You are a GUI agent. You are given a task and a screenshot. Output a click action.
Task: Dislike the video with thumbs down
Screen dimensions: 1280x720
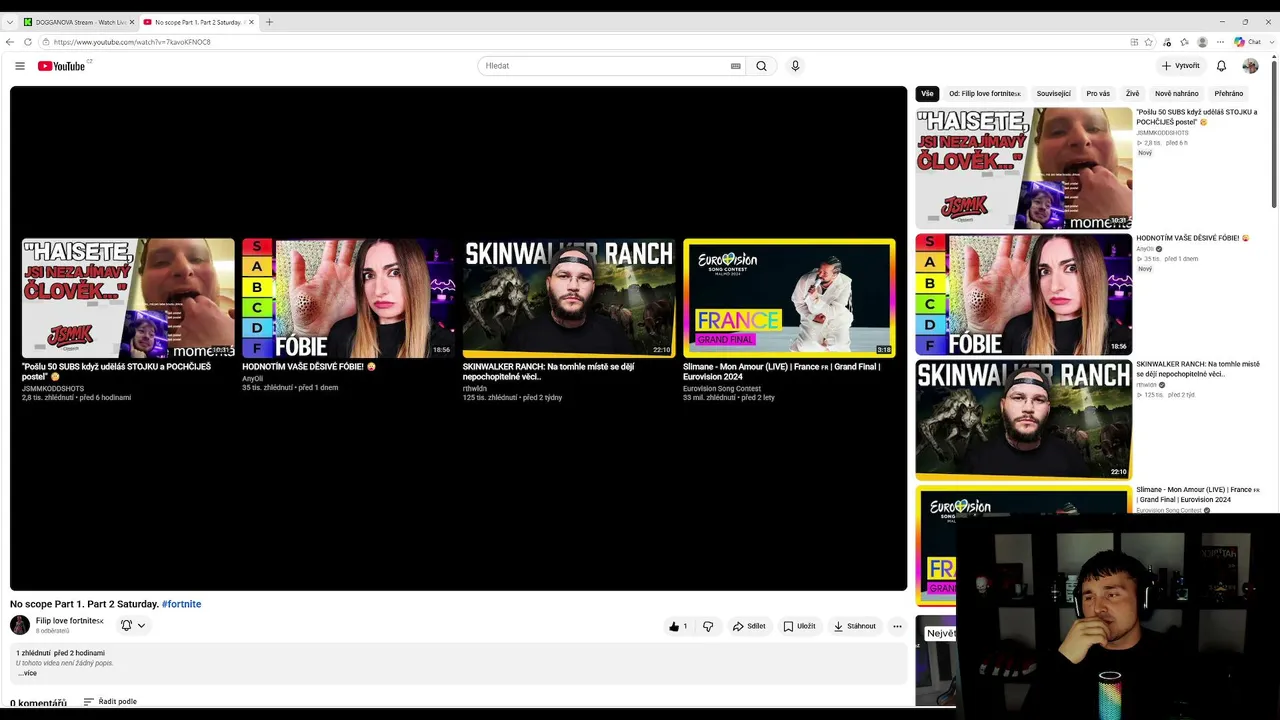tap(708, 626)
